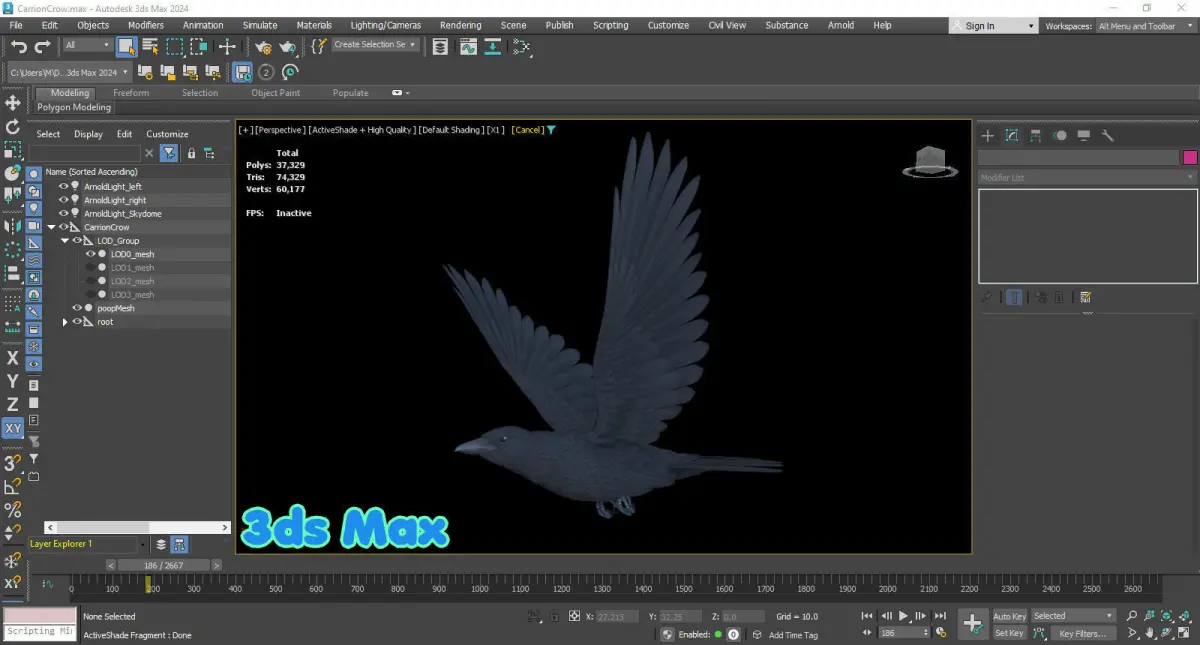Viewport: 1200px width, 645px height.
Task: Click the Pan hand navigation icon
Action: click(x=1150, y=633)
